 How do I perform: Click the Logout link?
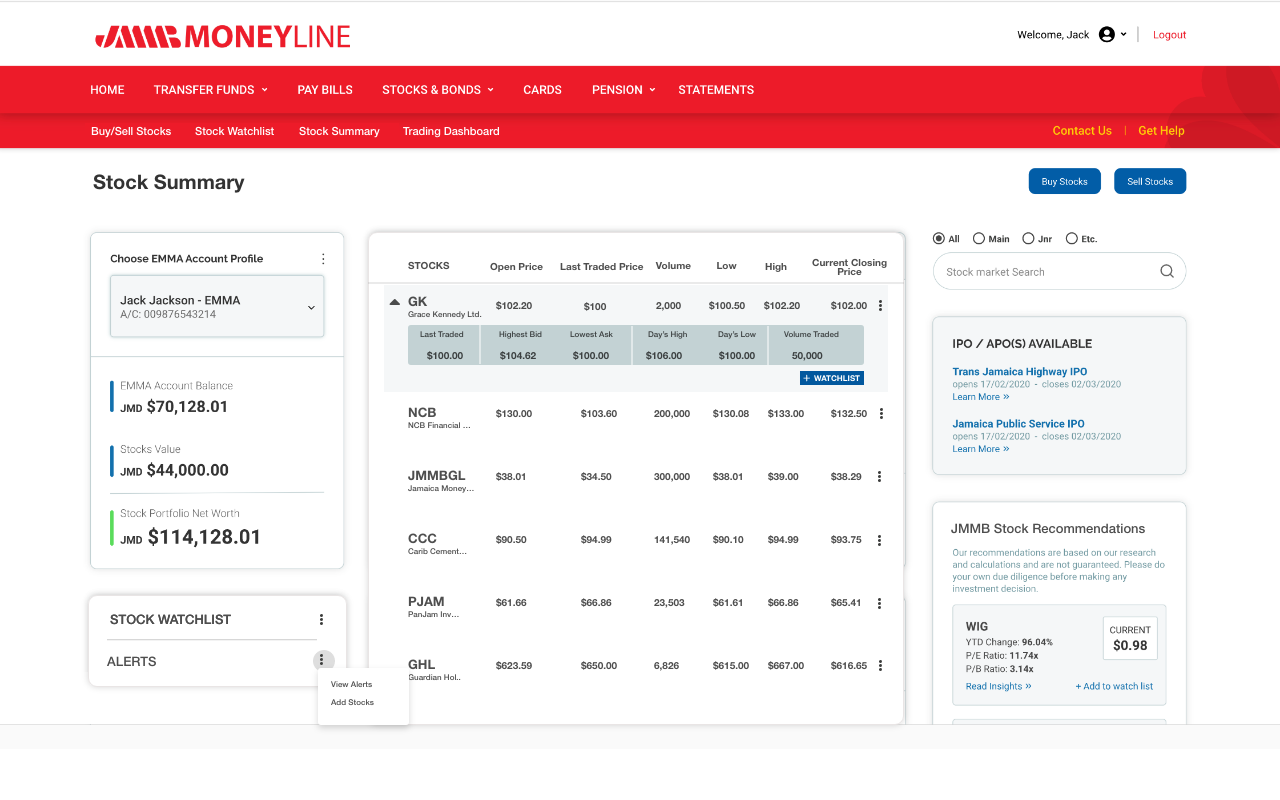(1169, 35)
